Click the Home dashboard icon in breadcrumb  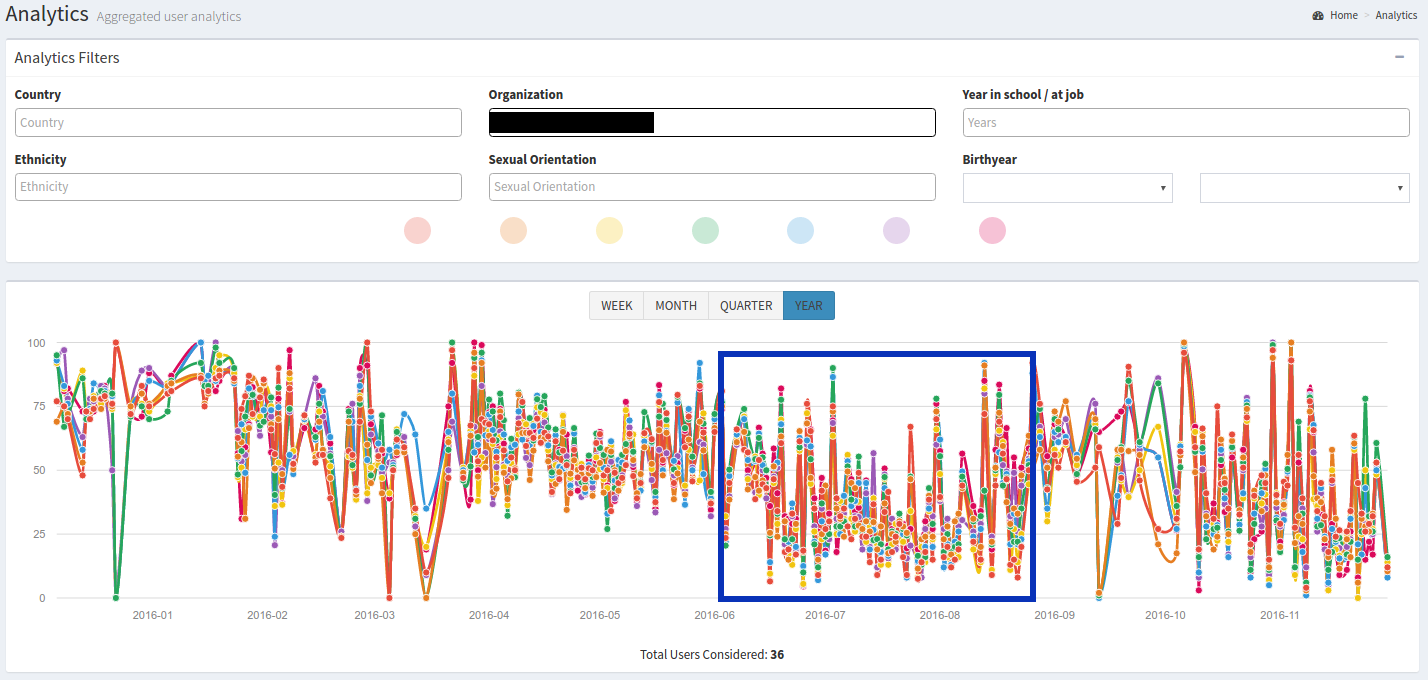point(1318,16)
